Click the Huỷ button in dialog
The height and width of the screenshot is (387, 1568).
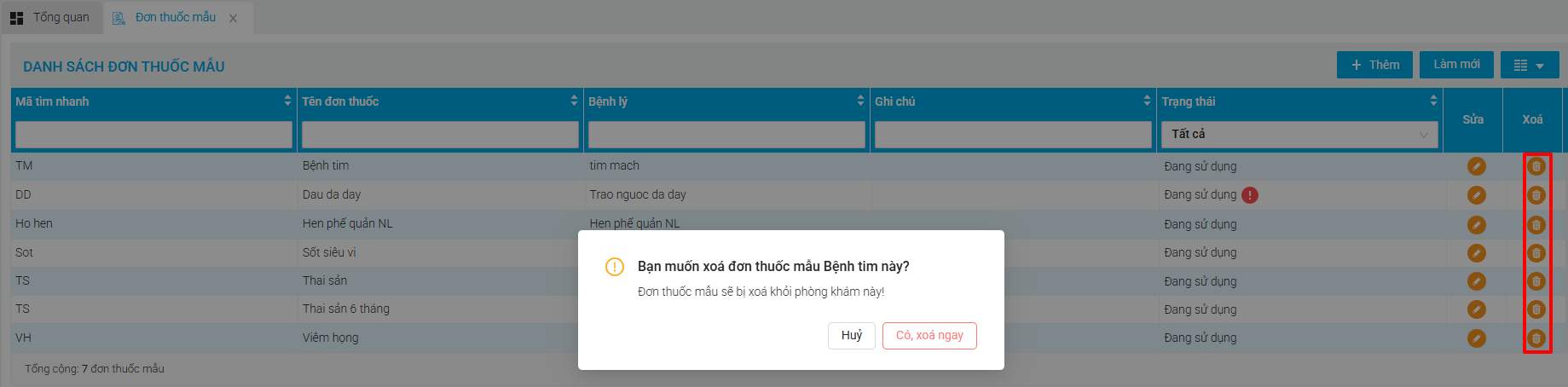click(852, 335)
